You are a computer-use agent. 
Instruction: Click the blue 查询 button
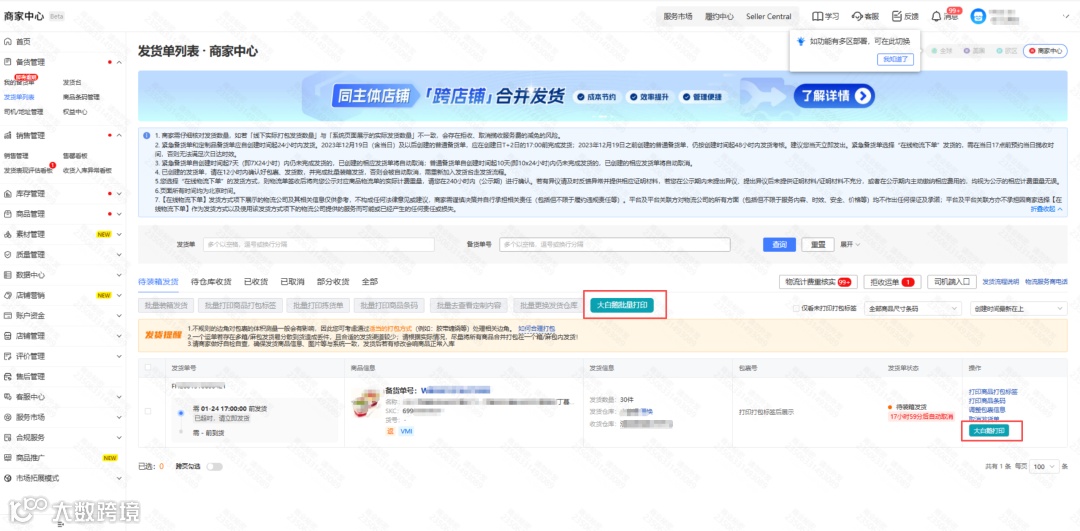(x=779, y=244)
